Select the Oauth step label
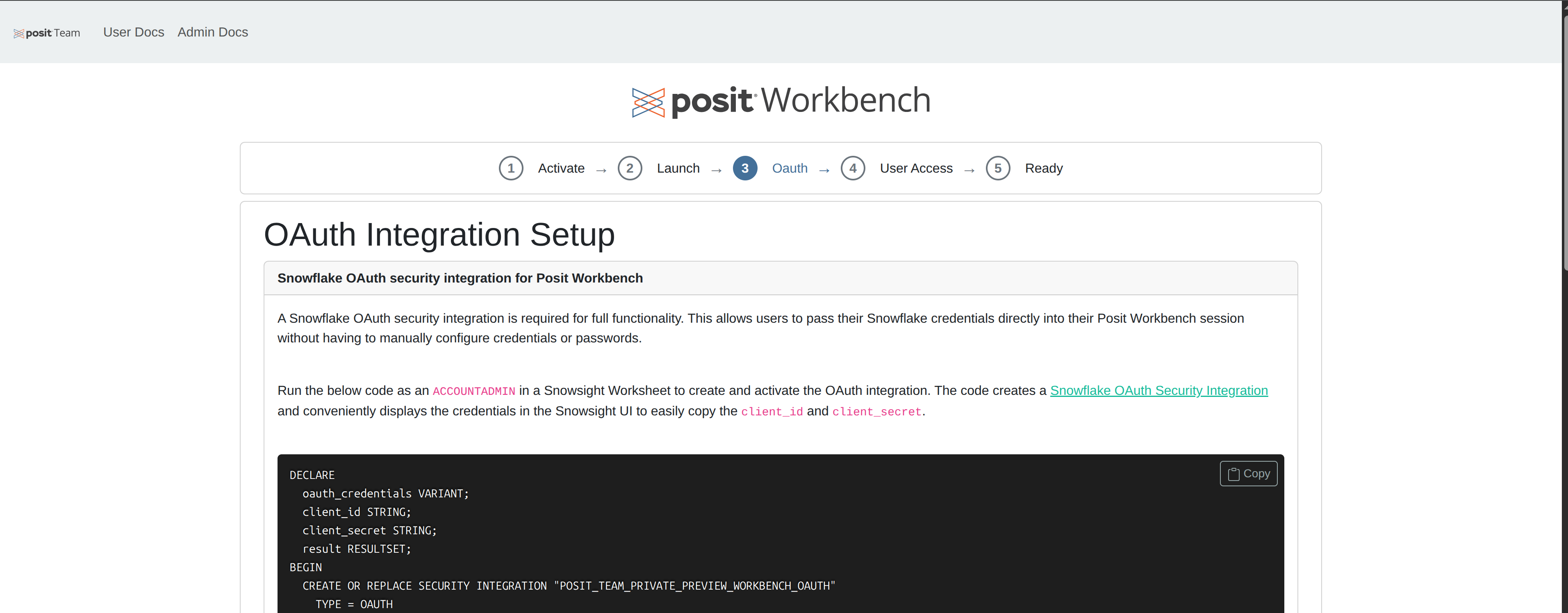 pyautogui.click(x=790, y=169)
